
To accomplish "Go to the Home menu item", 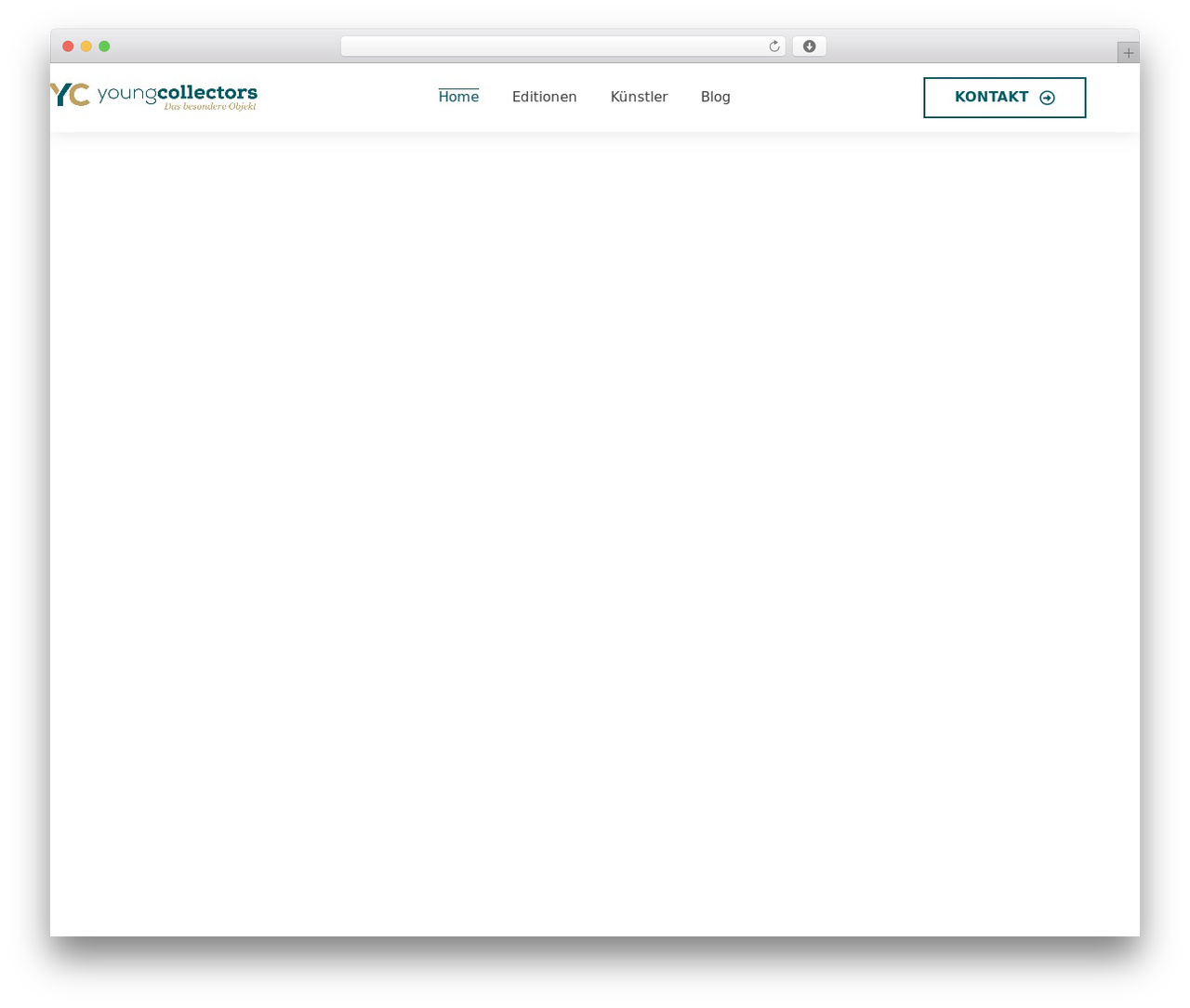I will click(458, 97).
